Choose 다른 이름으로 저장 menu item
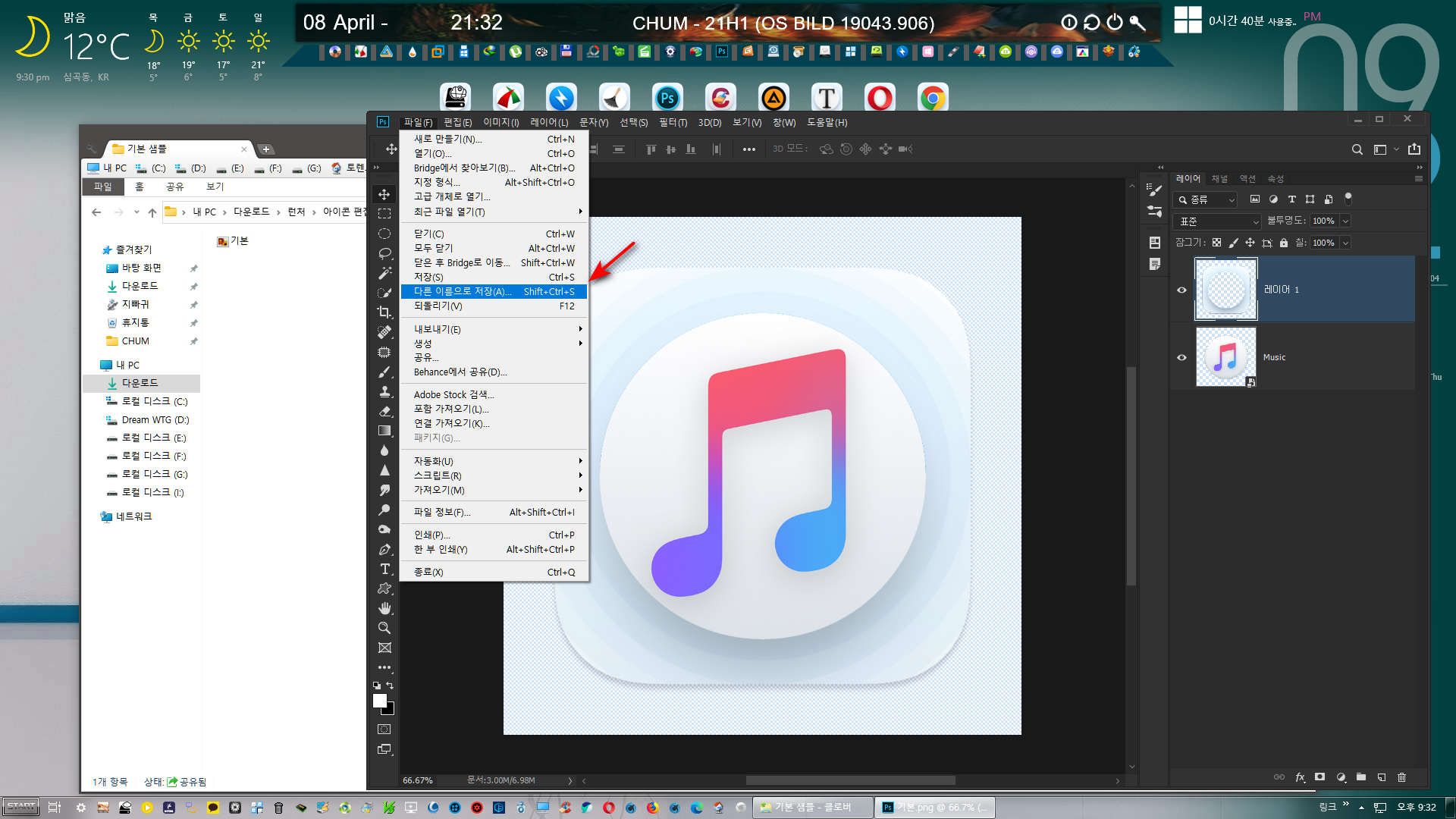1456x819 pixels. tap(494, 291)
